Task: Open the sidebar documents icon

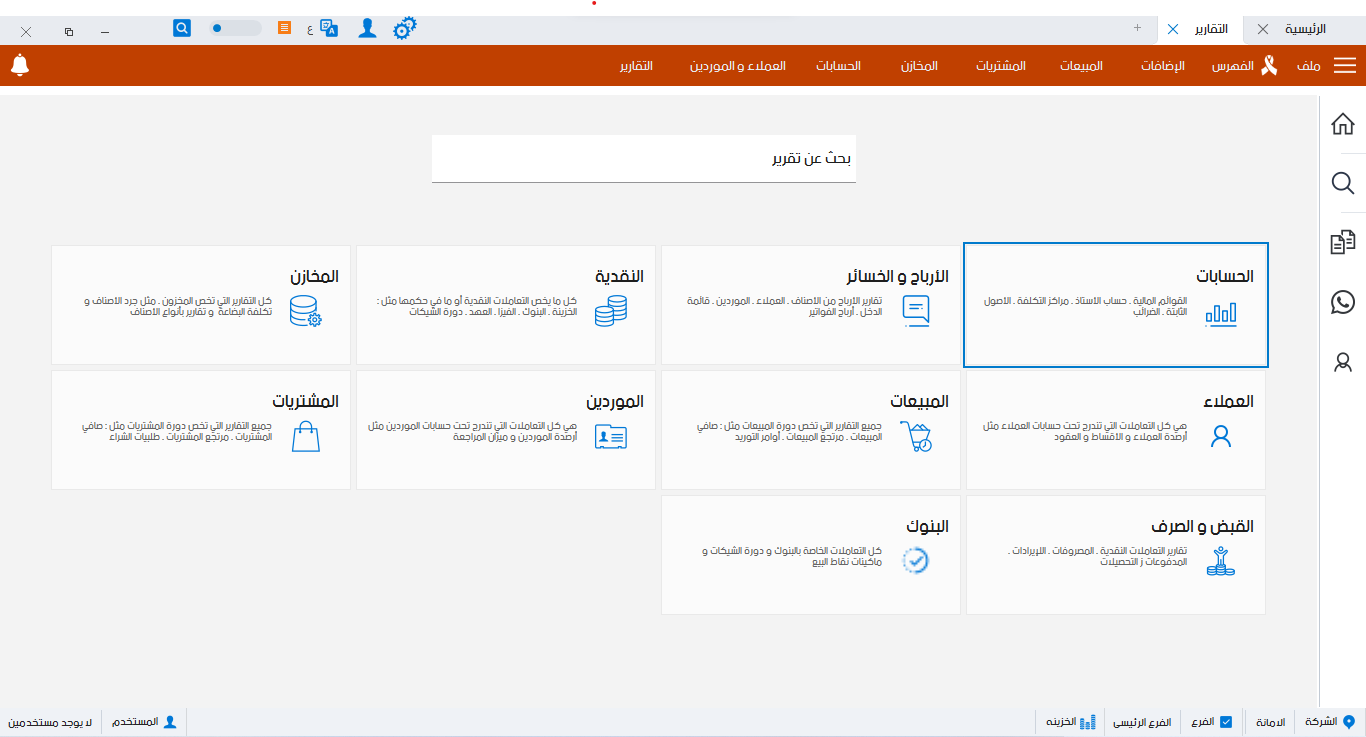Action: pyautogui.click(x=1343, y=243)
